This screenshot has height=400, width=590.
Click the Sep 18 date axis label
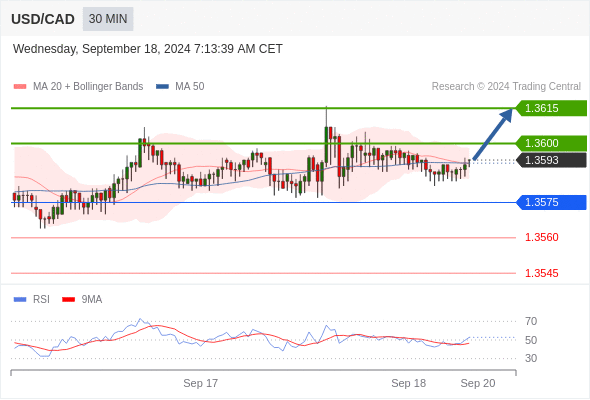point(409,383)
